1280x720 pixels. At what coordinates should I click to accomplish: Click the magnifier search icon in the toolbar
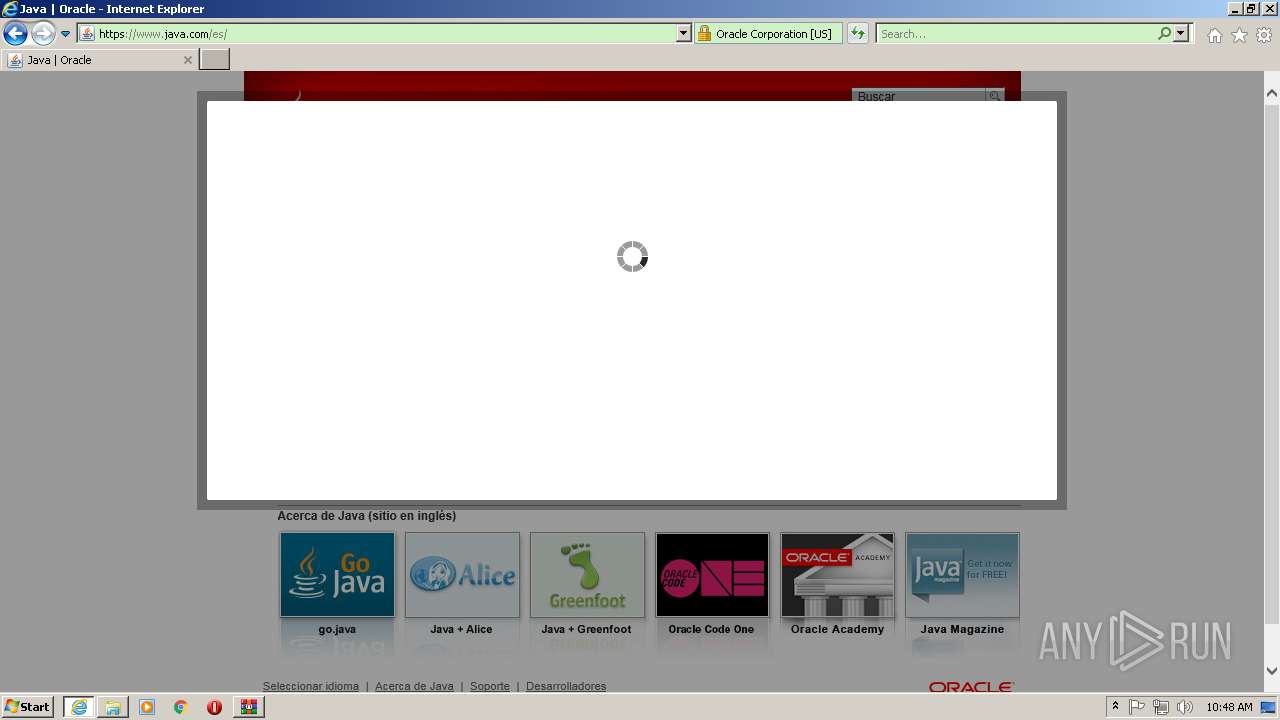[x=1164, y=34]
